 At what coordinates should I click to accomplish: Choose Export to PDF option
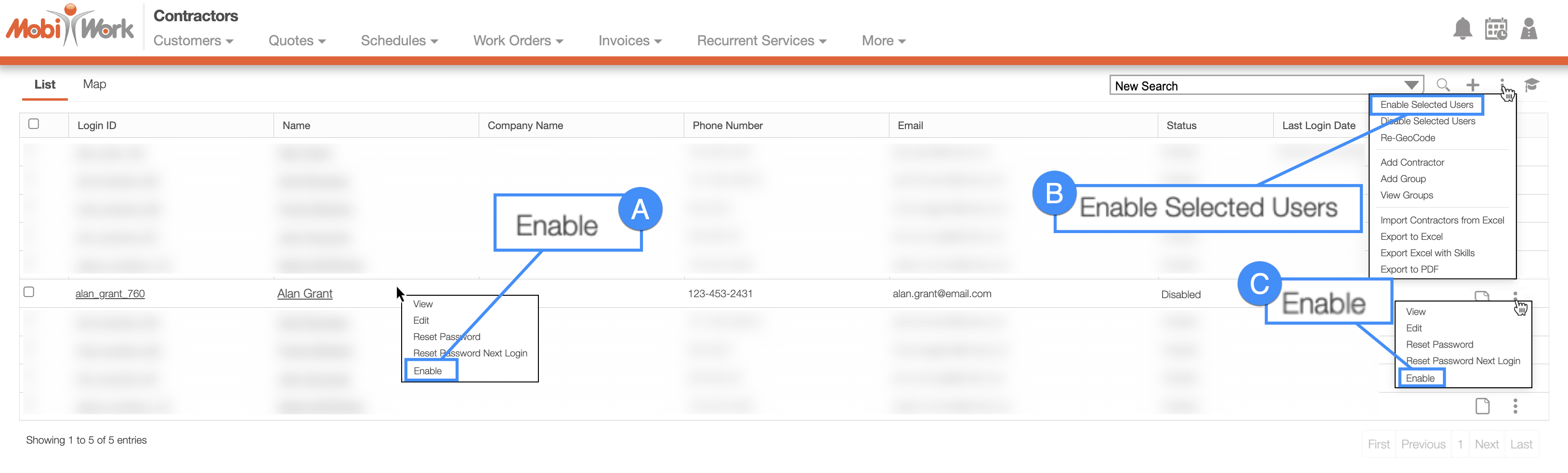(x=1409, y=269)
